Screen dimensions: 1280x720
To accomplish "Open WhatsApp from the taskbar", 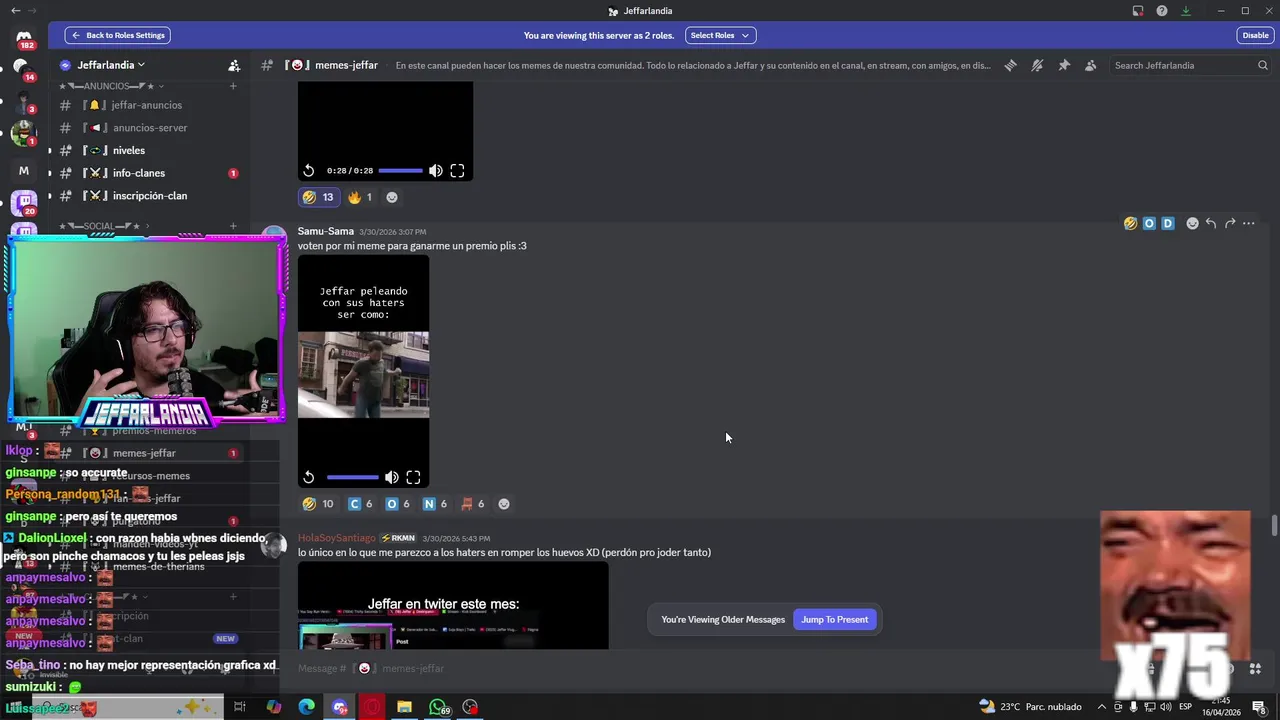I will click(x=438, y=707).
